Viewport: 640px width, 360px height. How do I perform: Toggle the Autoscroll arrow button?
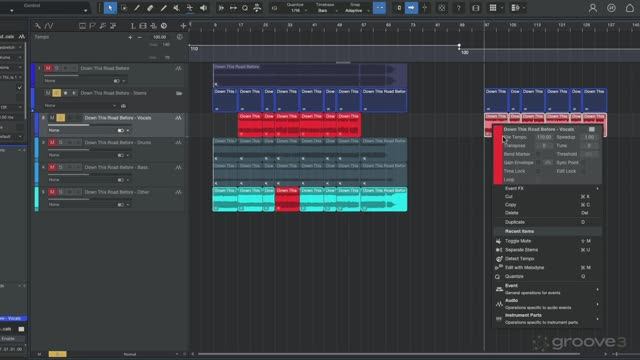click(411, 8)
